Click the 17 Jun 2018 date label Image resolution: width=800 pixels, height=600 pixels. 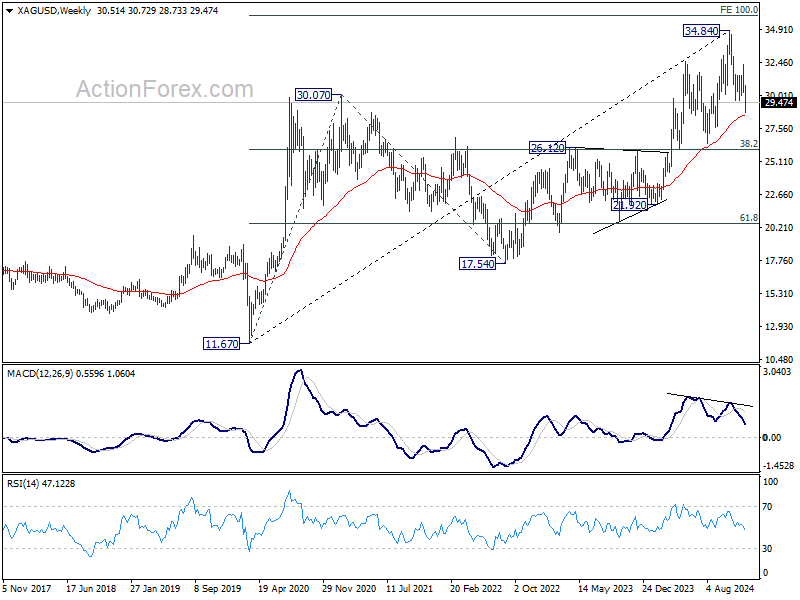pyautogui.click(x=91, y=589)
